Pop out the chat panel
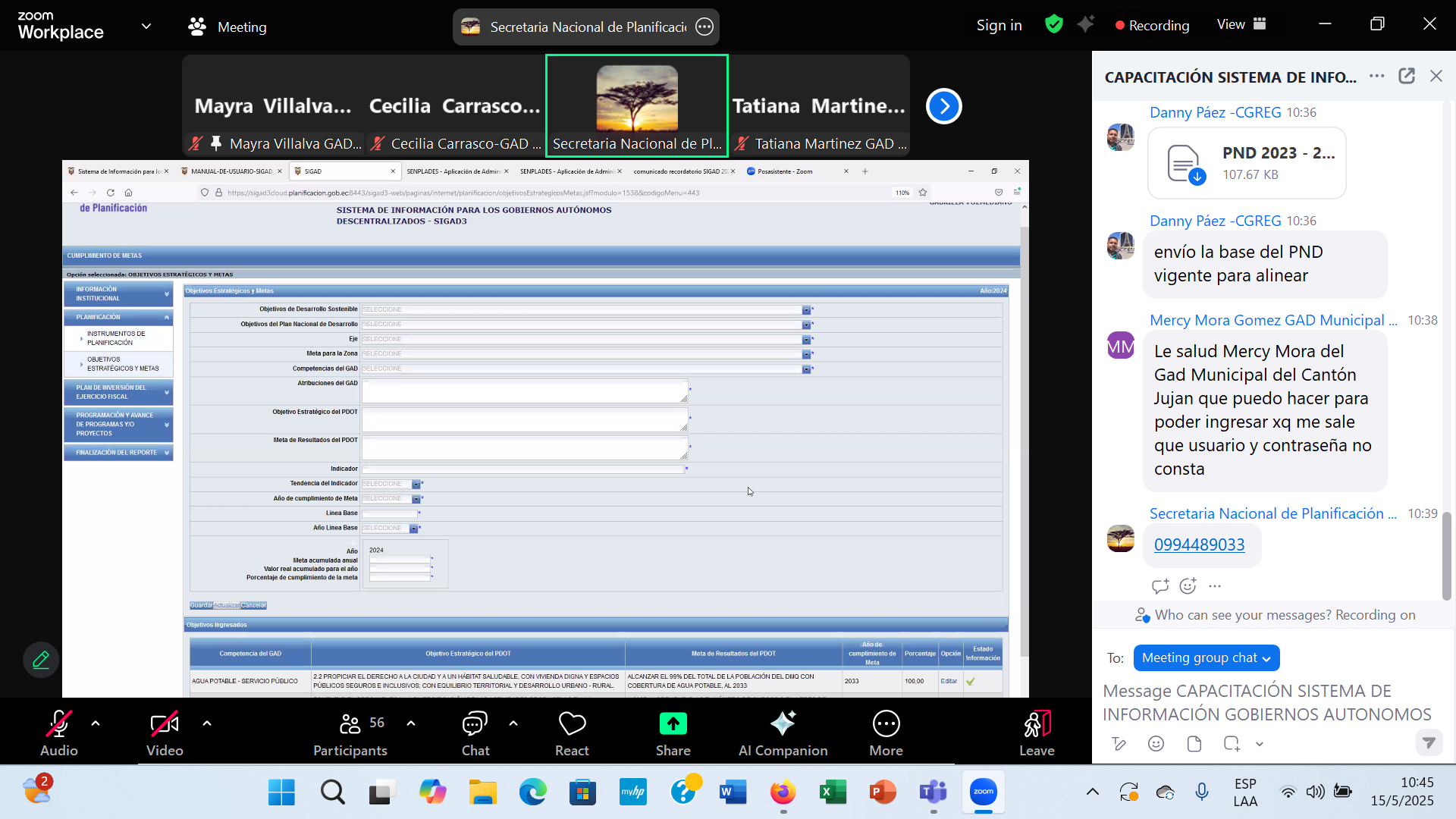The image size is (1456, 819). click(x=1407, y=76)
